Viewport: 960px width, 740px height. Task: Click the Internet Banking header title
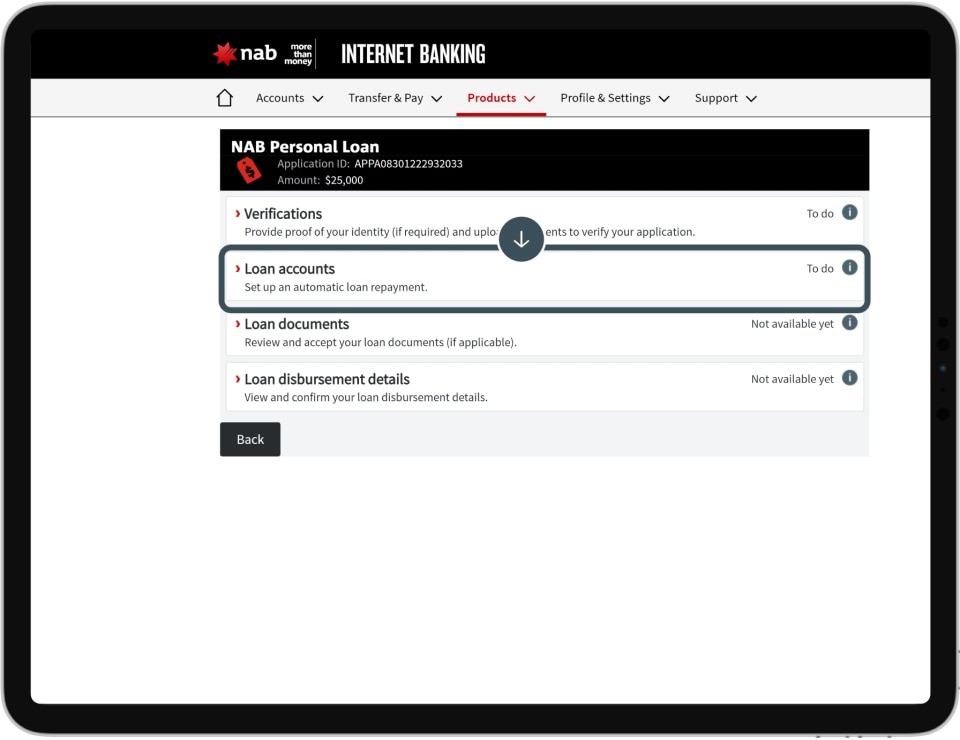tap(413, 54)
